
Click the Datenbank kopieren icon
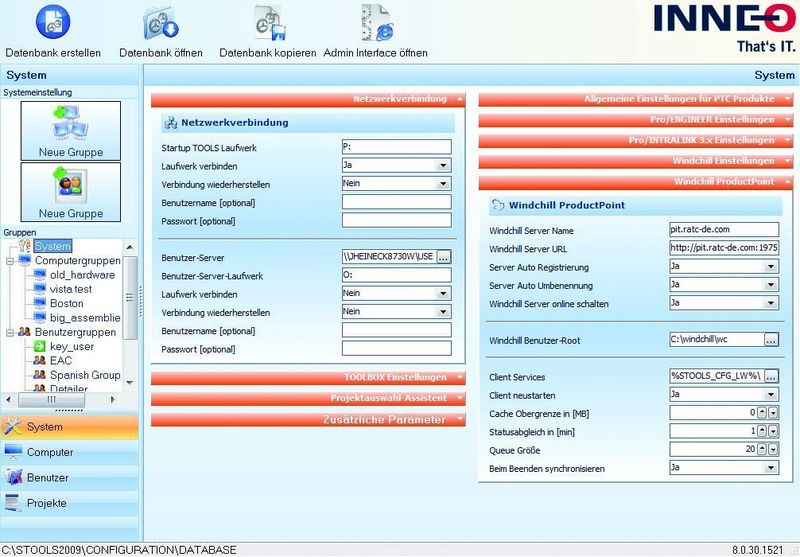coord(269,23)
